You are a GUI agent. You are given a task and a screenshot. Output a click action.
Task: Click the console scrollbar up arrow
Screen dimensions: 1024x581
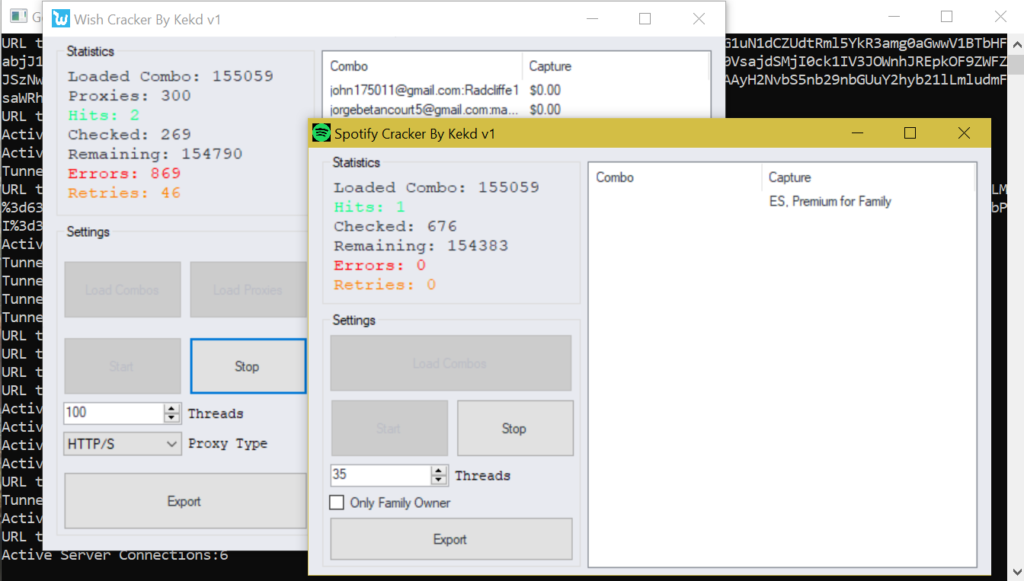coord(1017,45)
